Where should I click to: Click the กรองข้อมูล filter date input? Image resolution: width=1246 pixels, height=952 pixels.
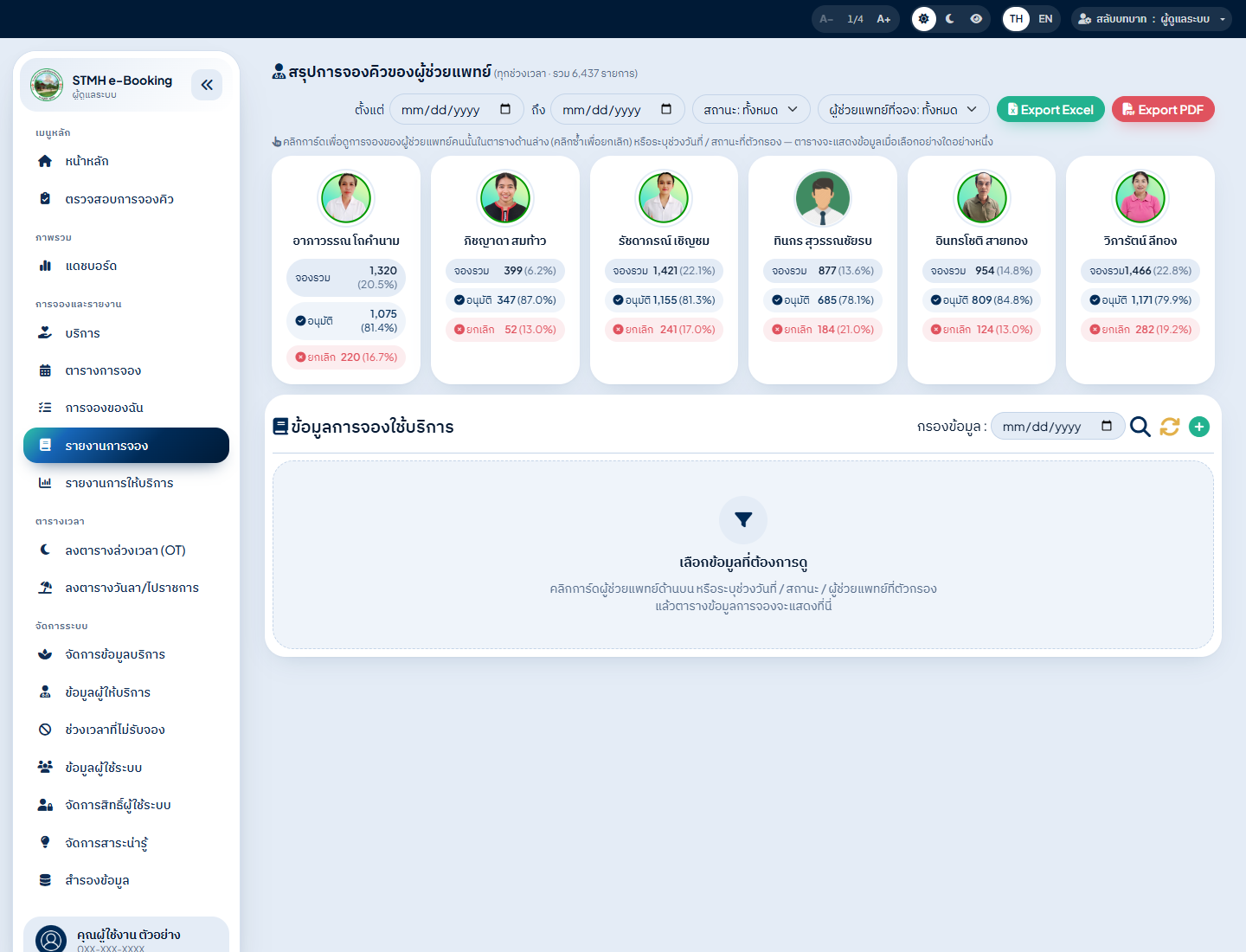tap(1058, 426)
